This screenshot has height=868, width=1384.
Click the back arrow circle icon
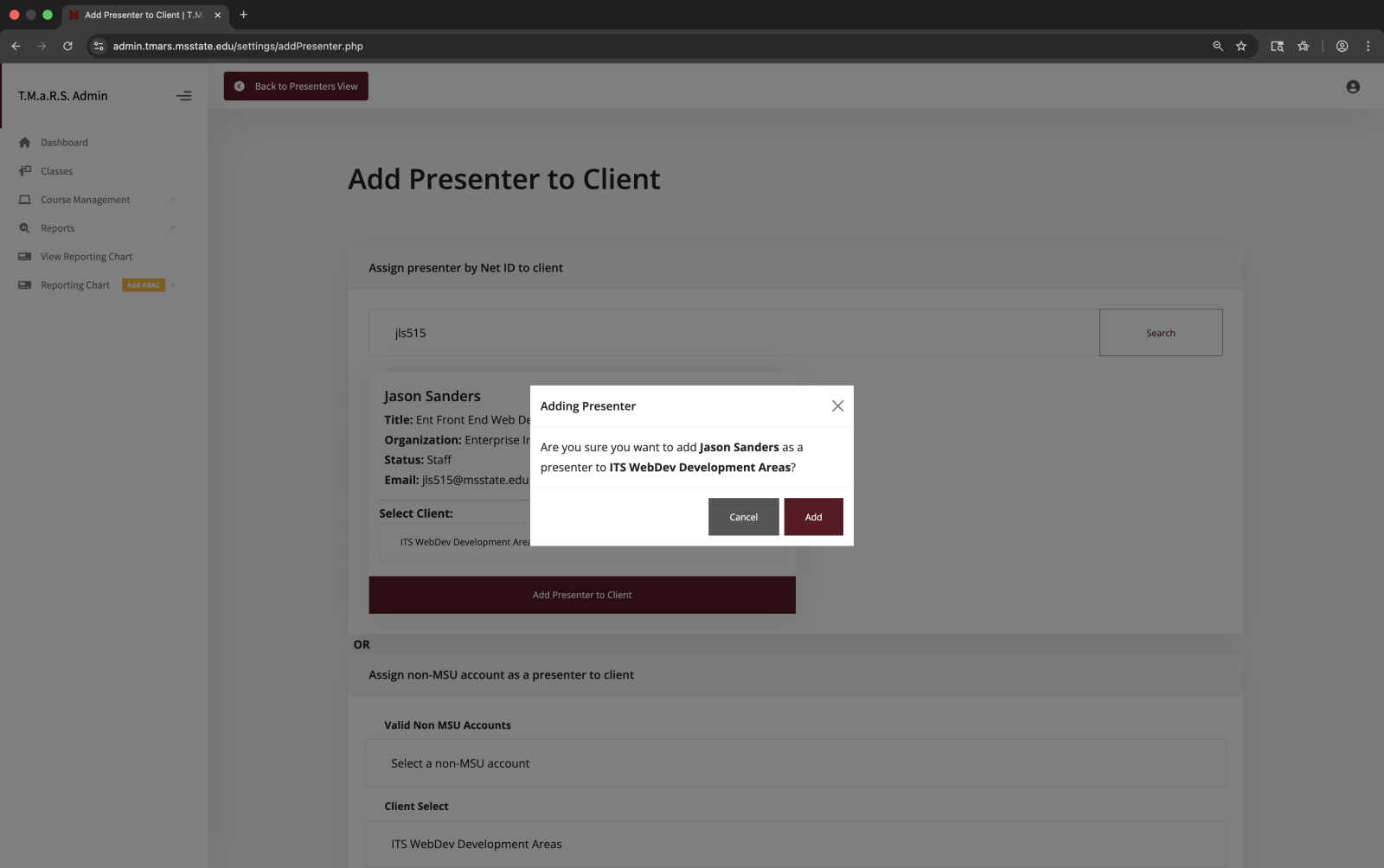[239, 86]
